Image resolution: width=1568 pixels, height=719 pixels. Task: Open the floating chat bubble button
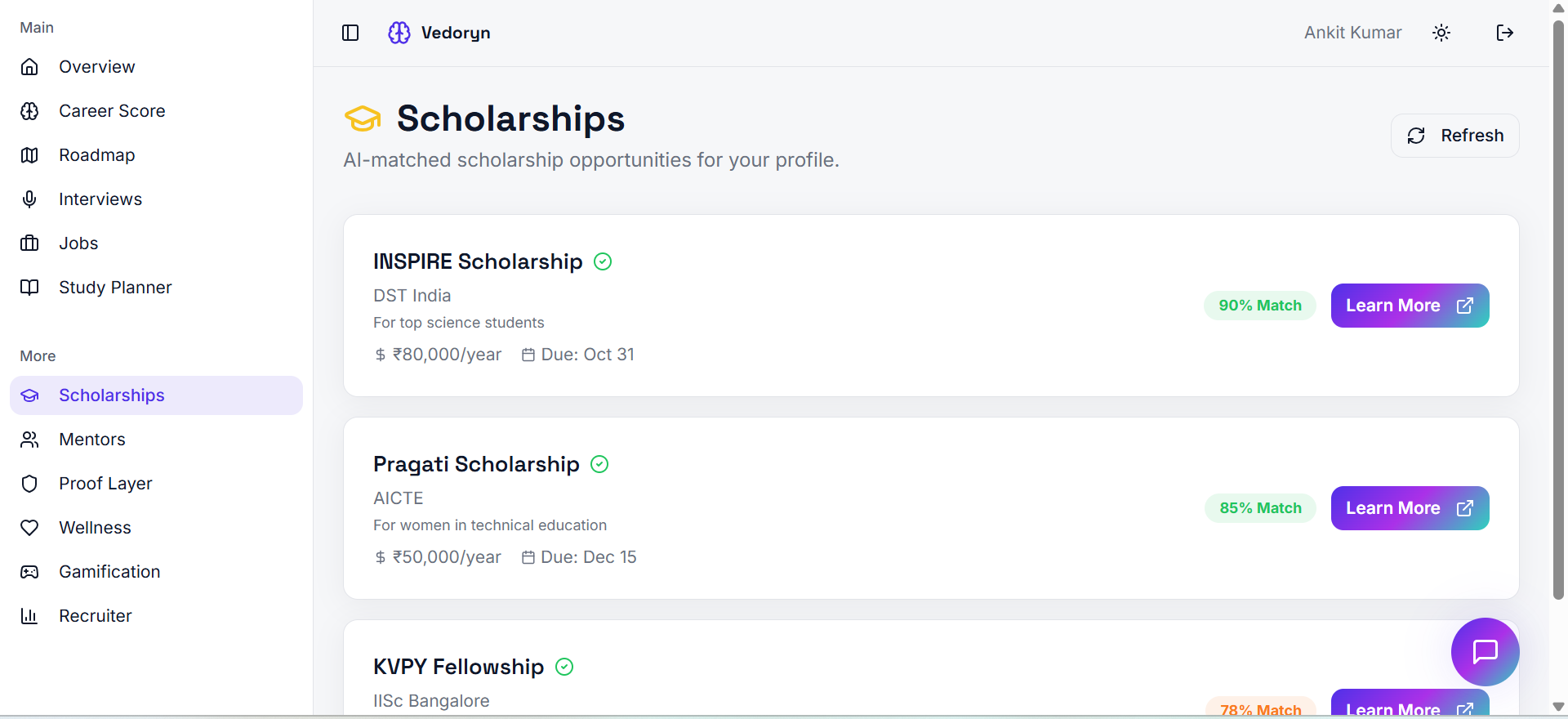(x=1485, y=651)
